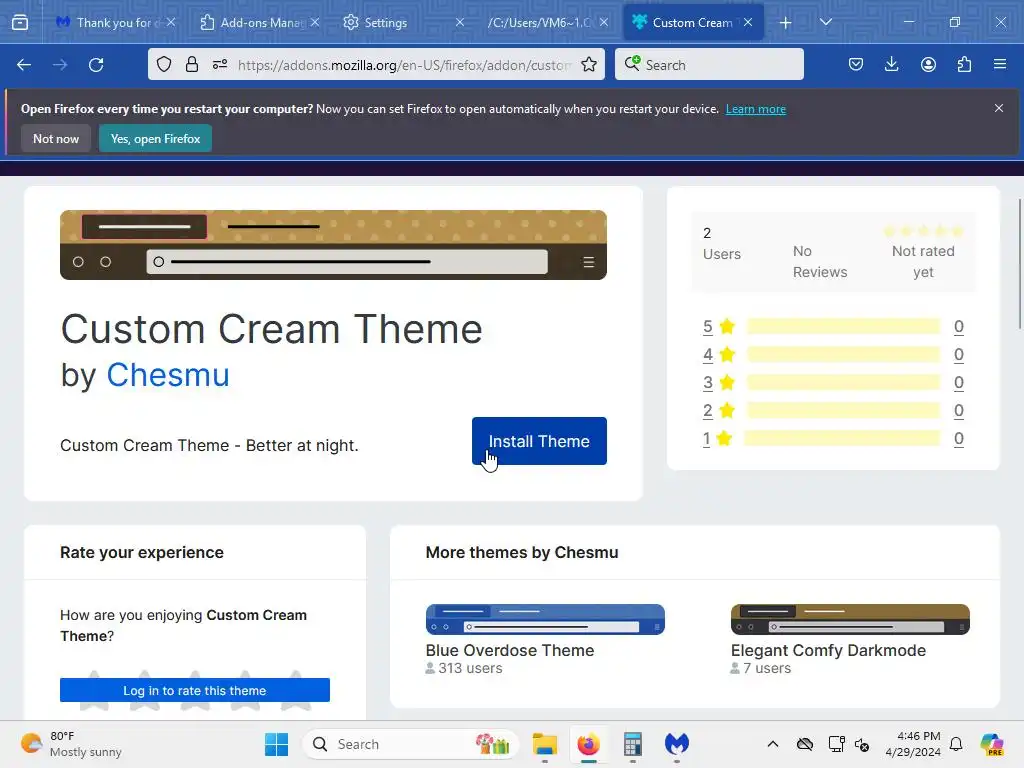Switch to the Add-ons Manager tab
This screenshot has width=1024, height=768.
coord(260,22)
